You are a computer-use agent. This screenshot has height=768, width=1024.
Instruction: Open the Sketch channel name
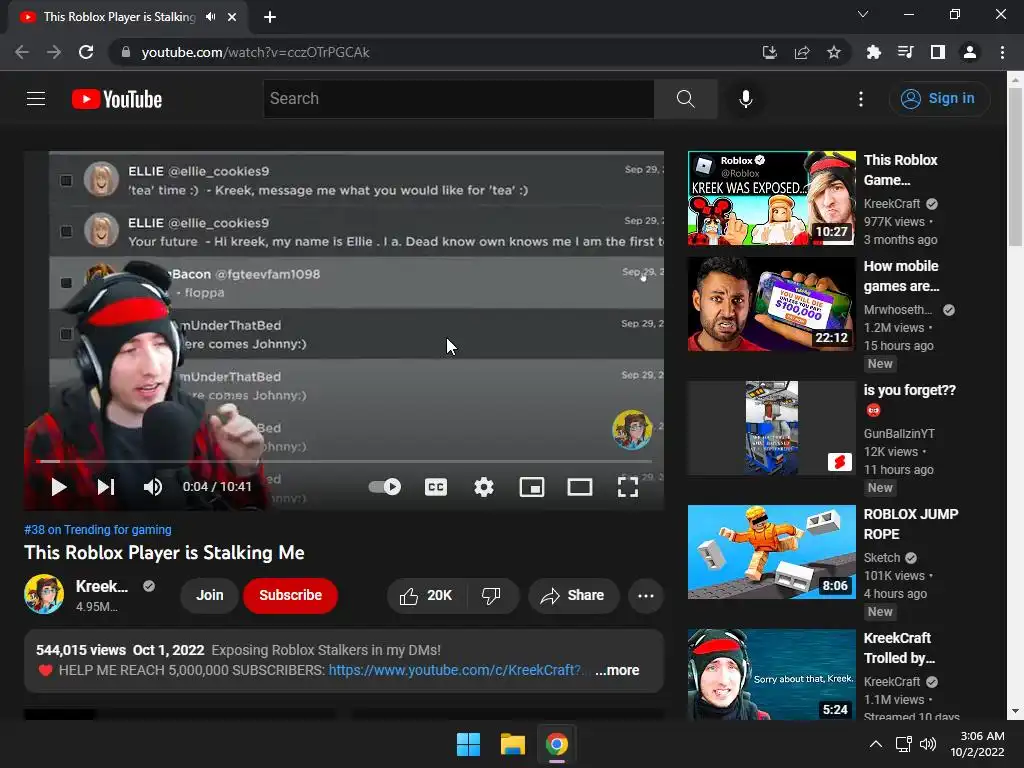[x=882, y=558]
